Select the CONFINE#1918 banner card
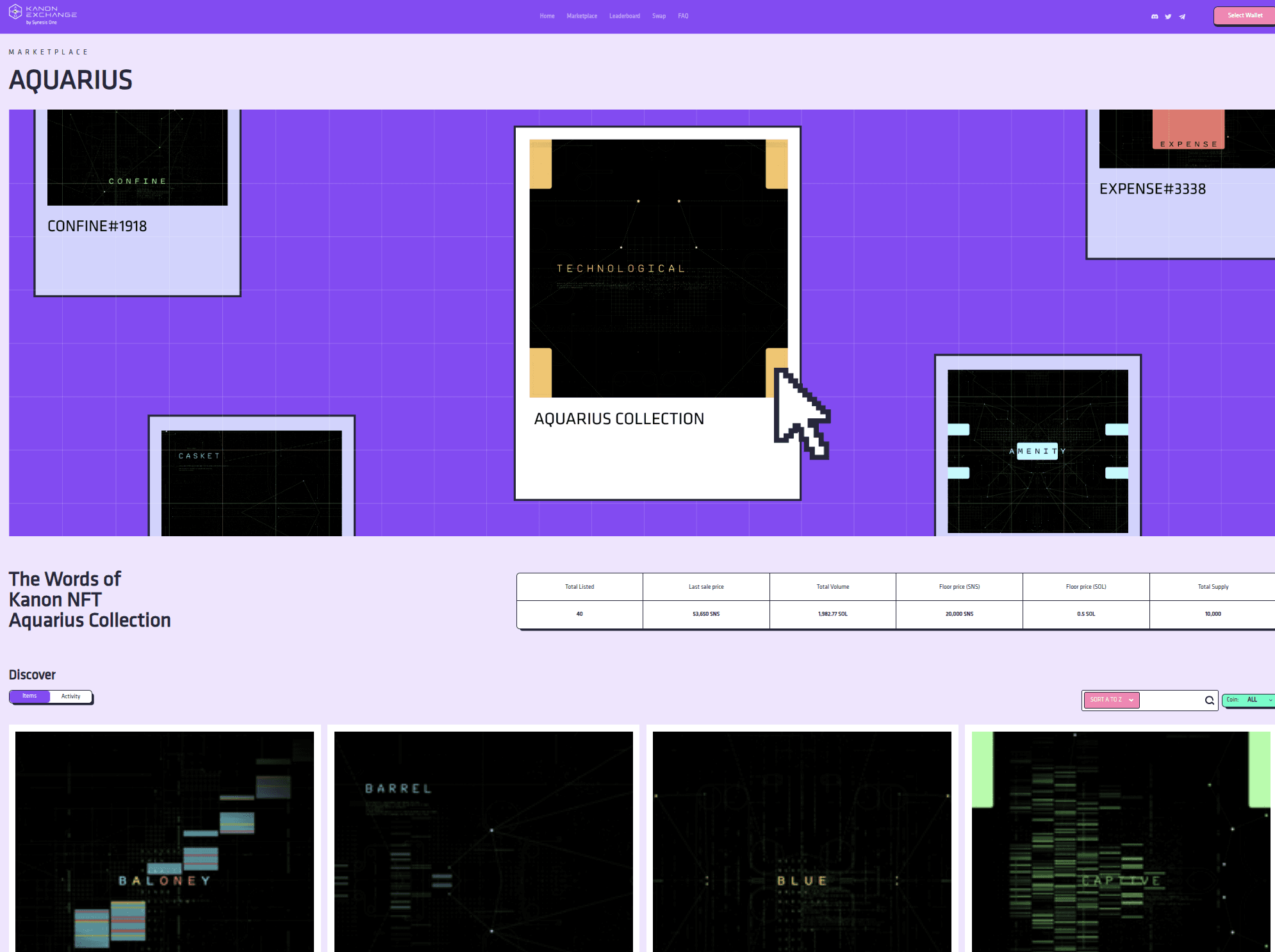The width and height of the screenshot is (1275, 952). click(x=137, y=202)
